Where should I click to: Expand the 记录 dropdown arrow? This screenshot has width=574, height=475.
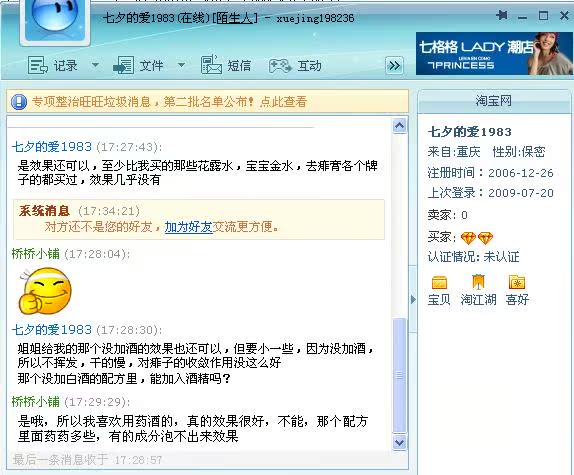[x=95, y=65]
